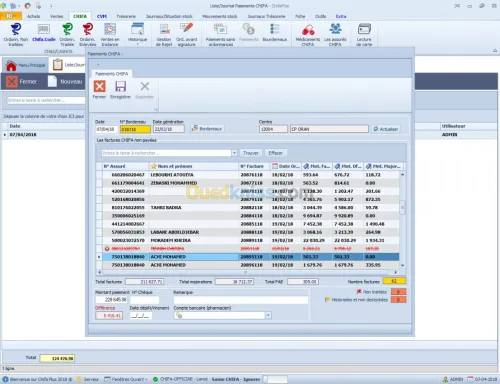This screenshot has height=384, width=500.
Task: Click the Bordereaux button next to Date génération
Action: coord(207,129)
